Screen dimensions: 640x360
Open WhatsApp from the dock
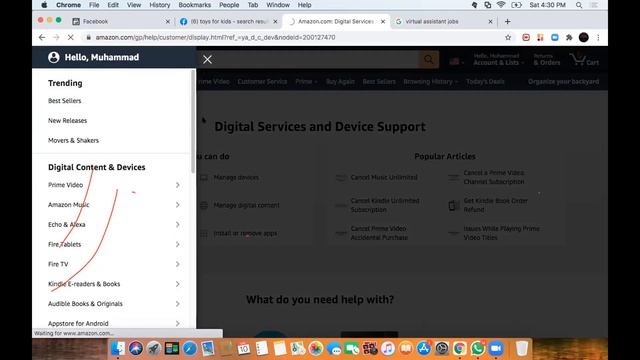(478, 348)
